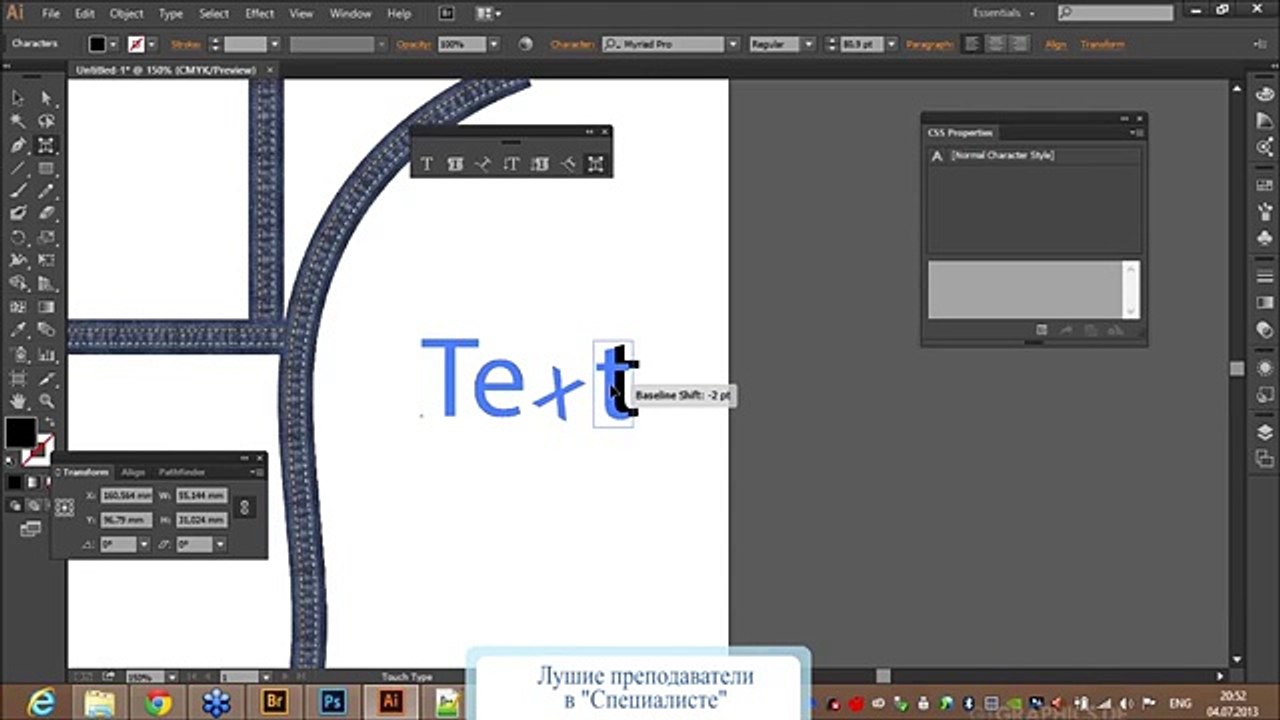This screenshot has height=720, width=1280.
Task: Toggle constrain width and height proportions
Action: pos(245,507)
